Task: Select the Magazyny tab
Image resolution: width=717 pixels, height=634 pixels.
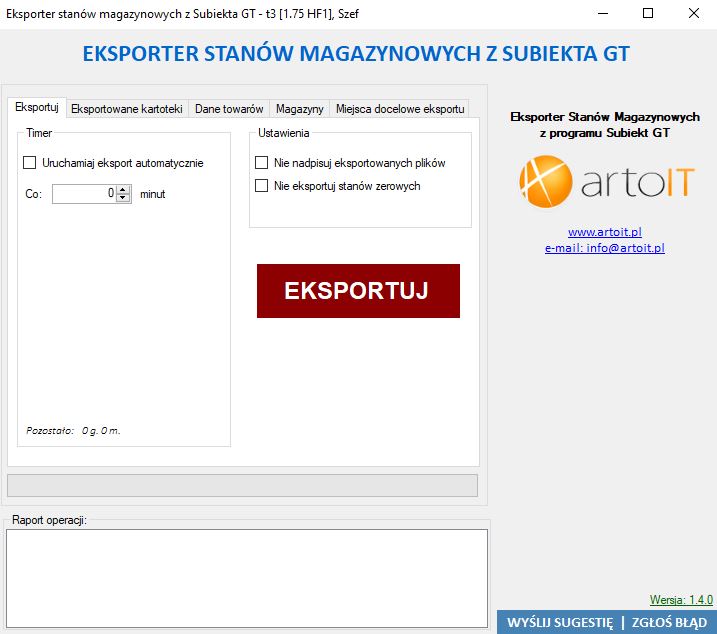Action: pos(299,109)
